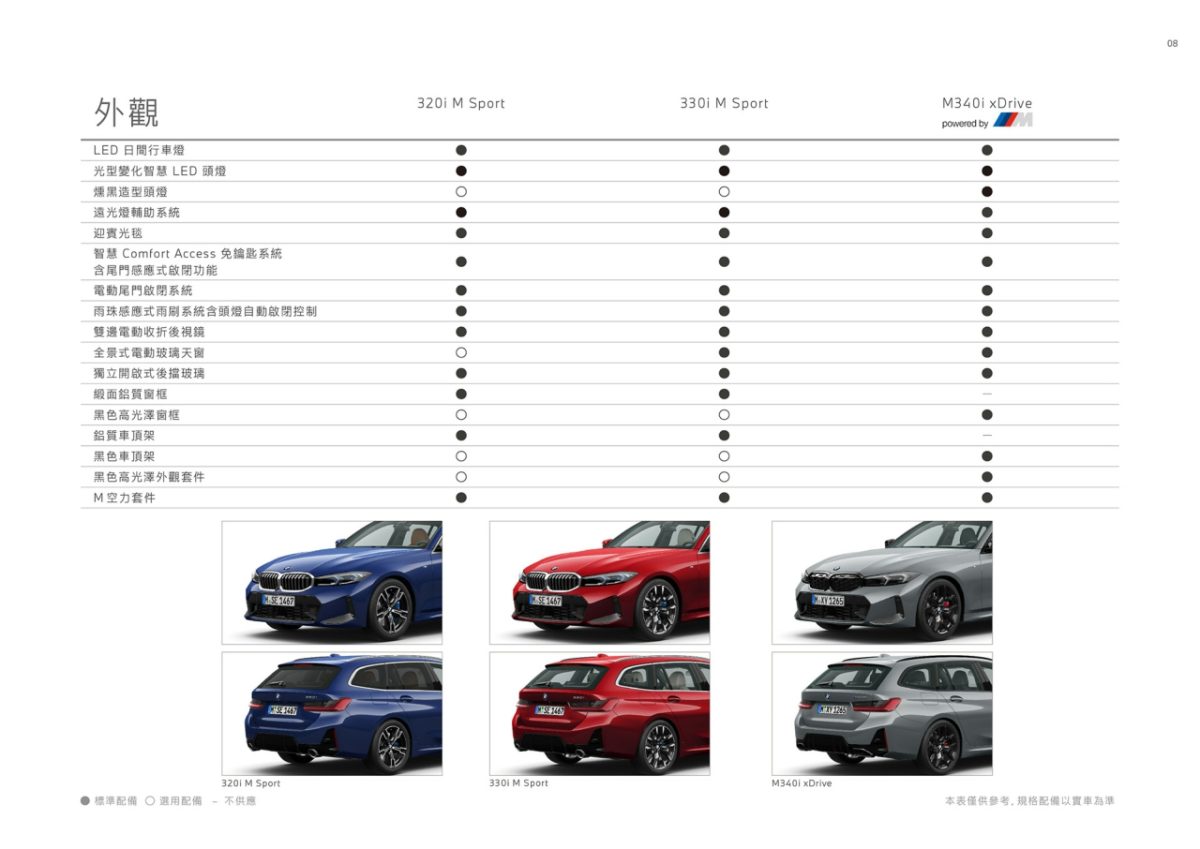Click the 外觀 page heading
The width and height of the screenshot is (1200, 849).
pos(126,112)
